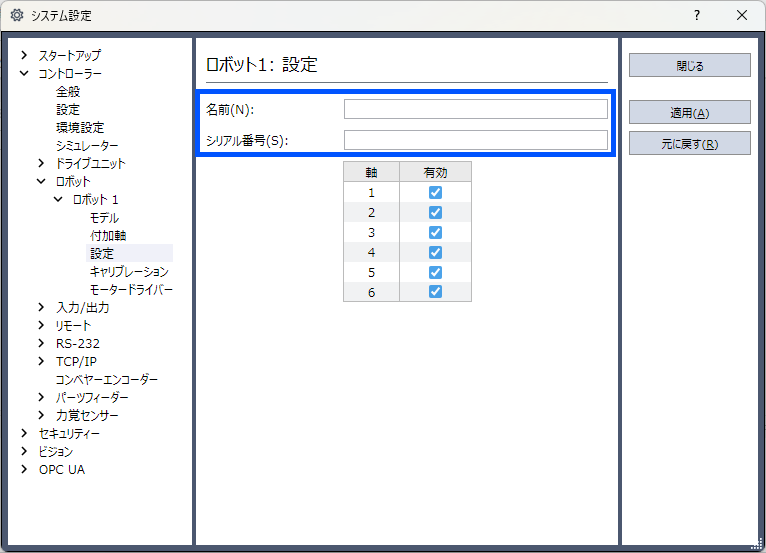
Task: Select コンベヤーエンコーダー in the tree
Action: pyautogui.click(x=106, y=380)
